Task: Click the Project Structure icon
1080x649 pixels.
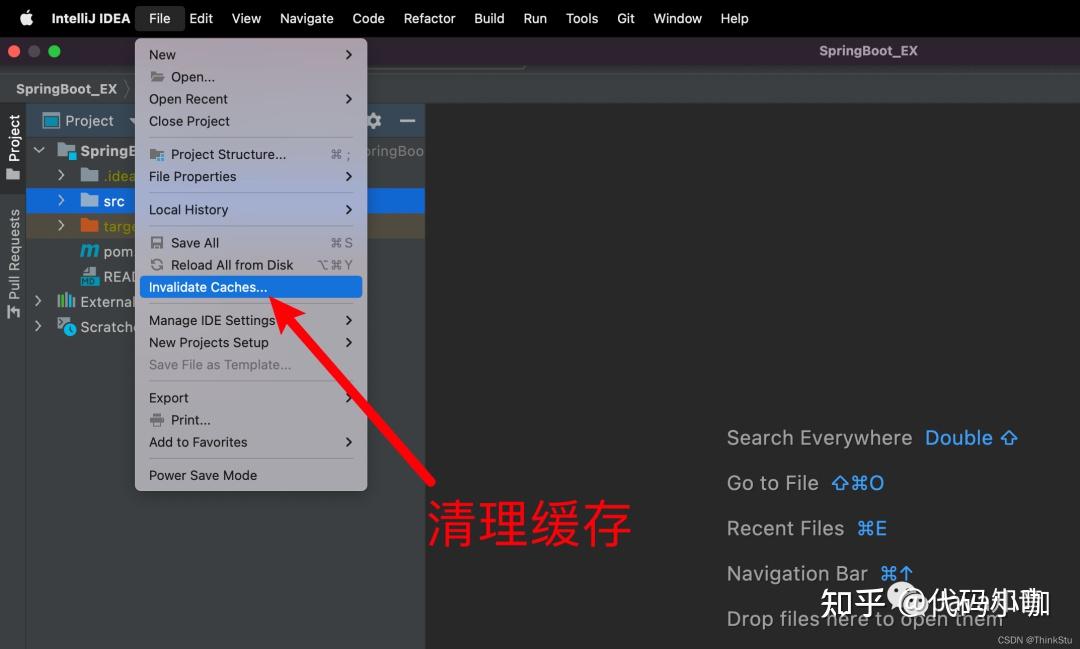Action: [x=157, y=154]
